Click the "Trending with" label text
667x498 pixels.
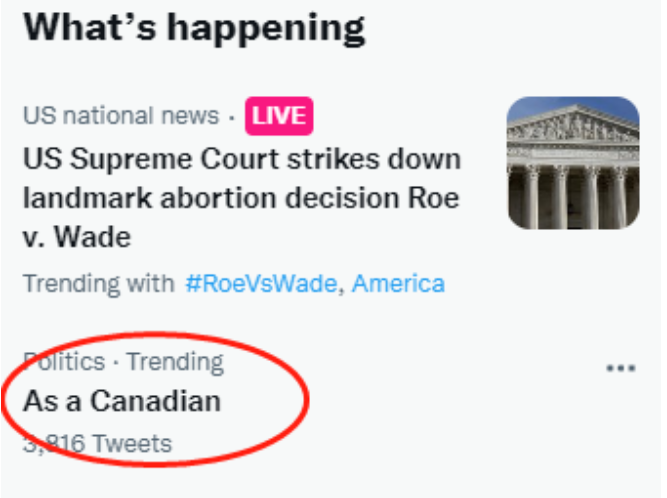point(98,283)
